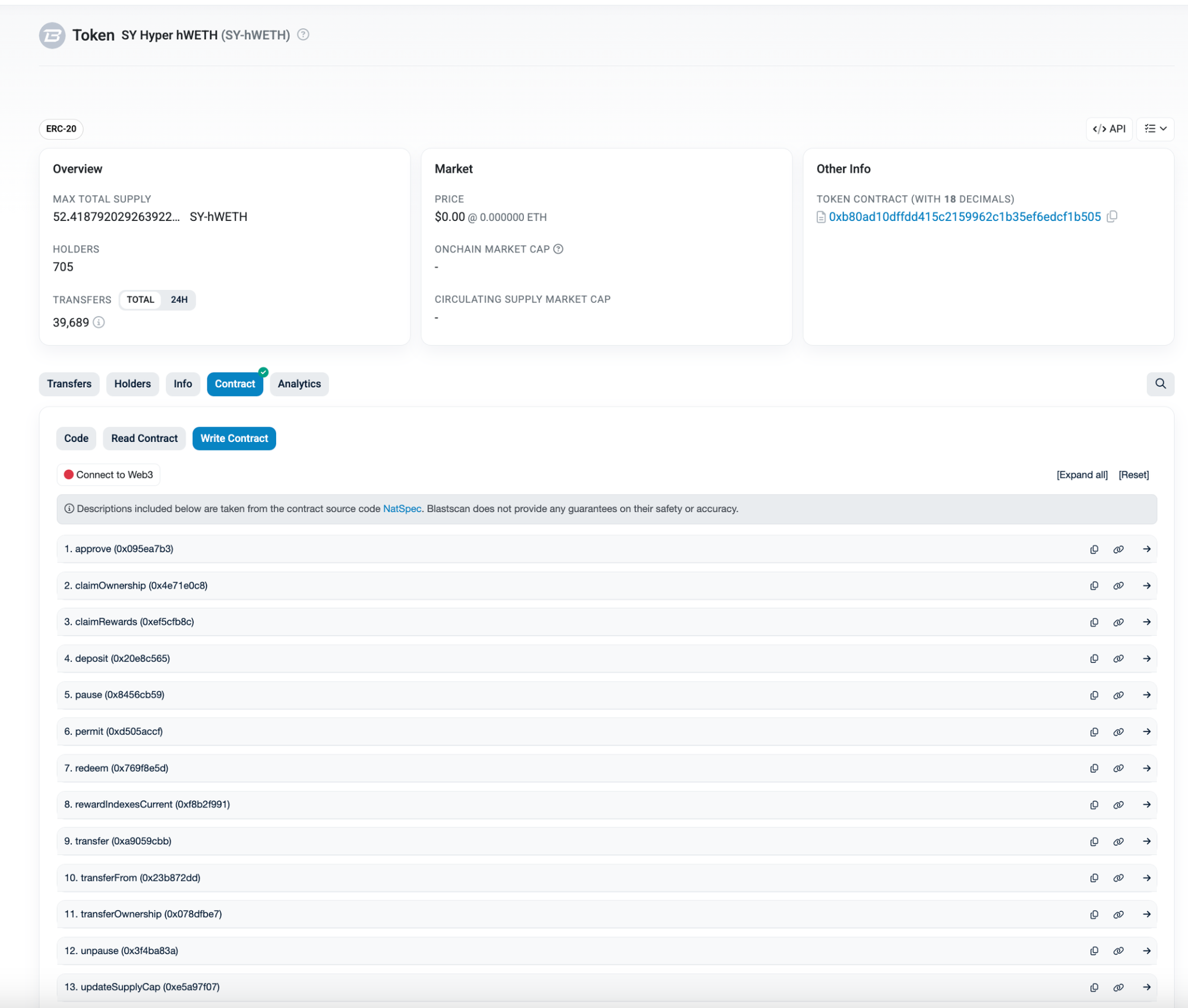Copy the token contract address
This screenshot has height=1008, width=1188.
1112,216
